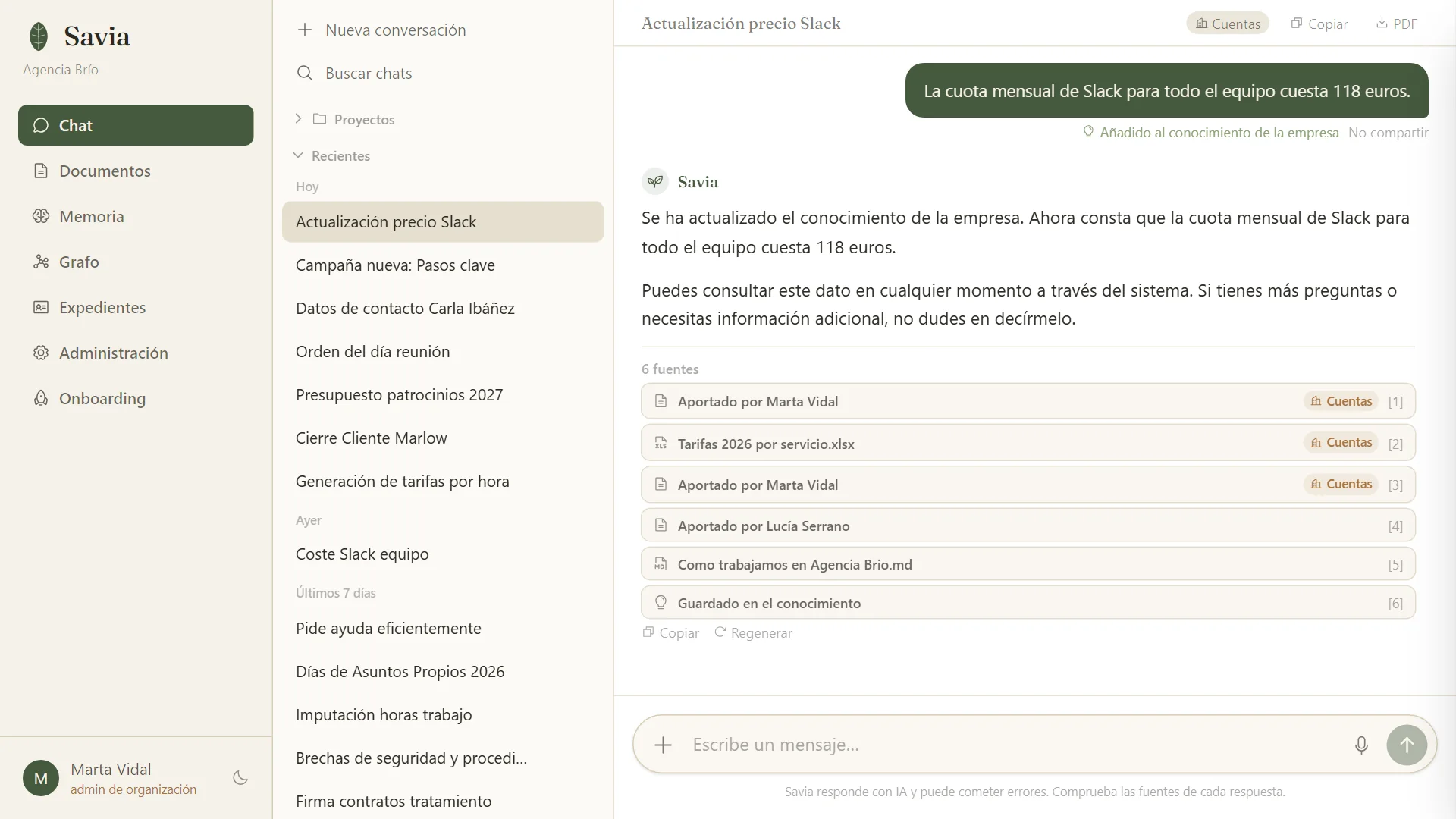Click Cuentas tag on source 1
This screenshot has height=819, width=1456.
[x=1341, y=401]
